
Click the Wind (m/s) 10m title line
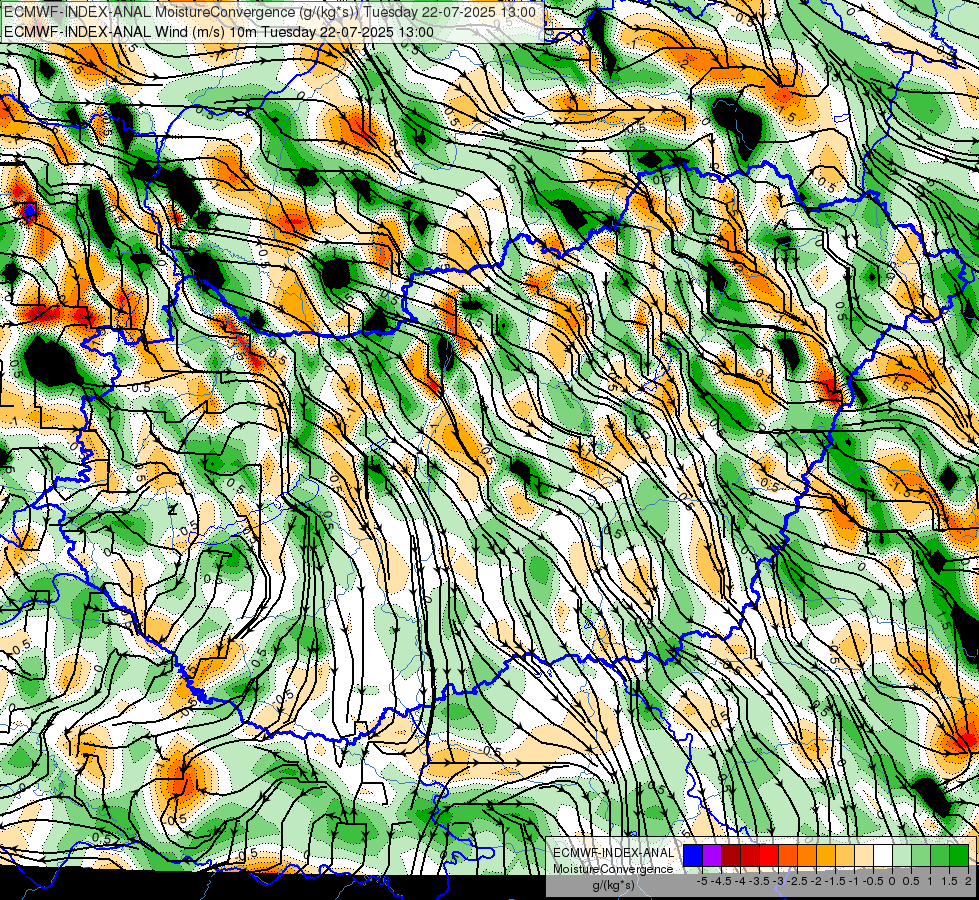point(219,31)
